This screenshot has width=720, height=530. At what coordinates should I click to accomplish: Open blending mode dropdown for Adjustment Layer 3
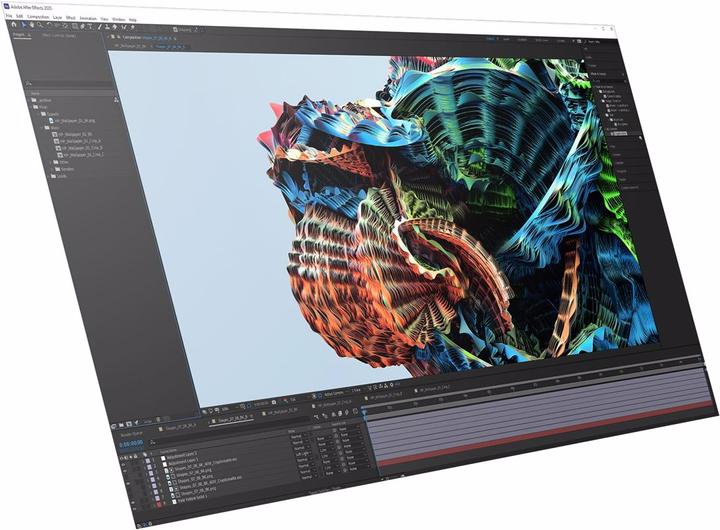coord(296,436)
